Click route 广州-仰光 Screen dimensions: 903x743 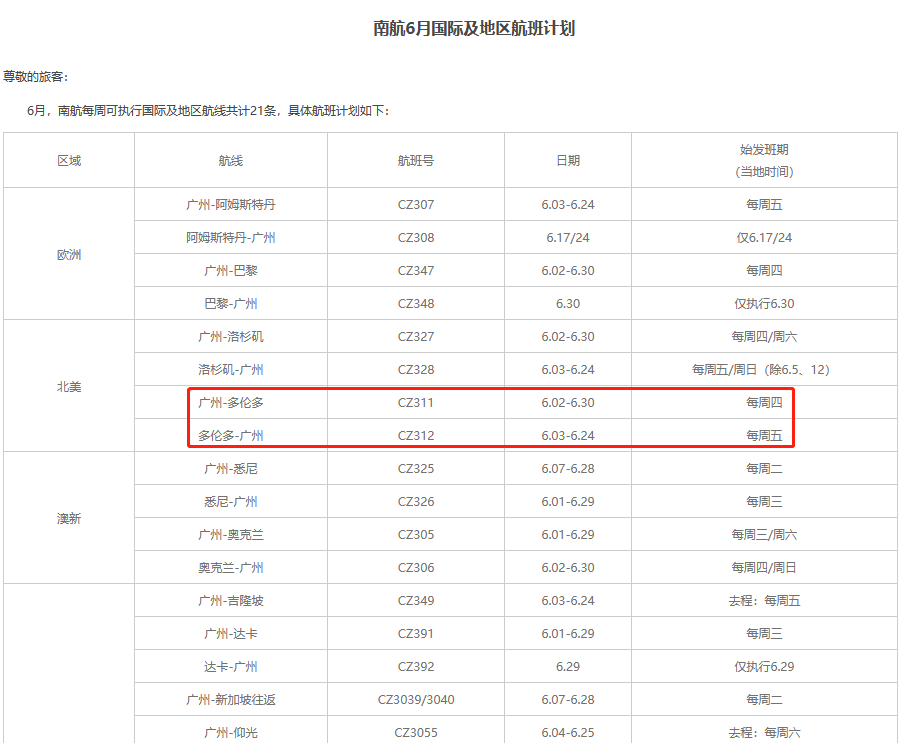231,733
